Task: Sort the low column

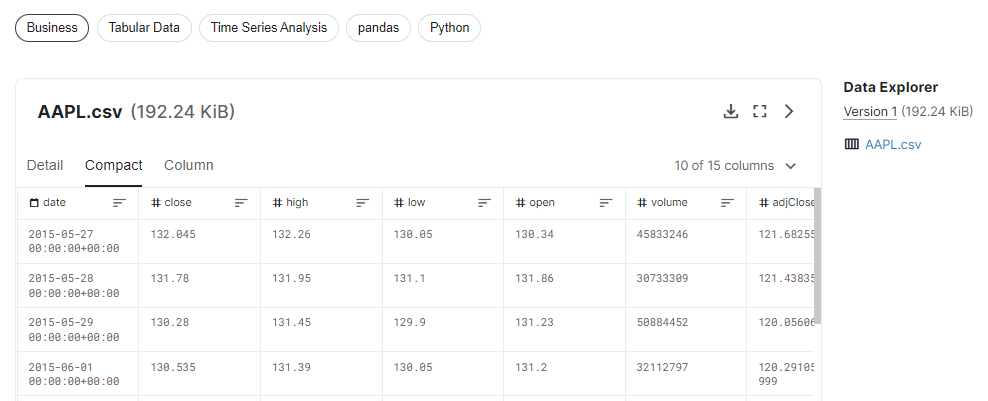Action: [484, 202]
